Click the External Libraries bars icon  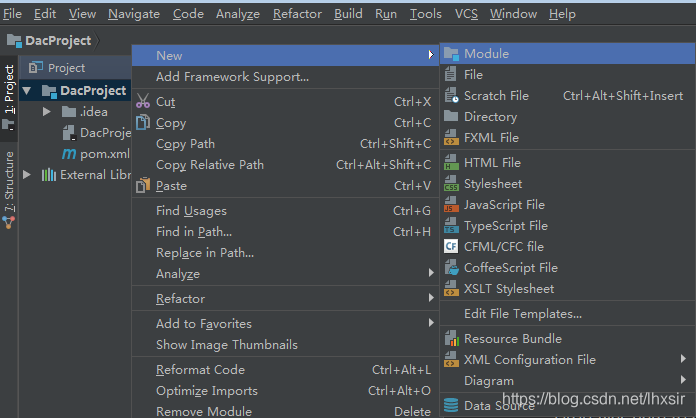coord(49,175)
